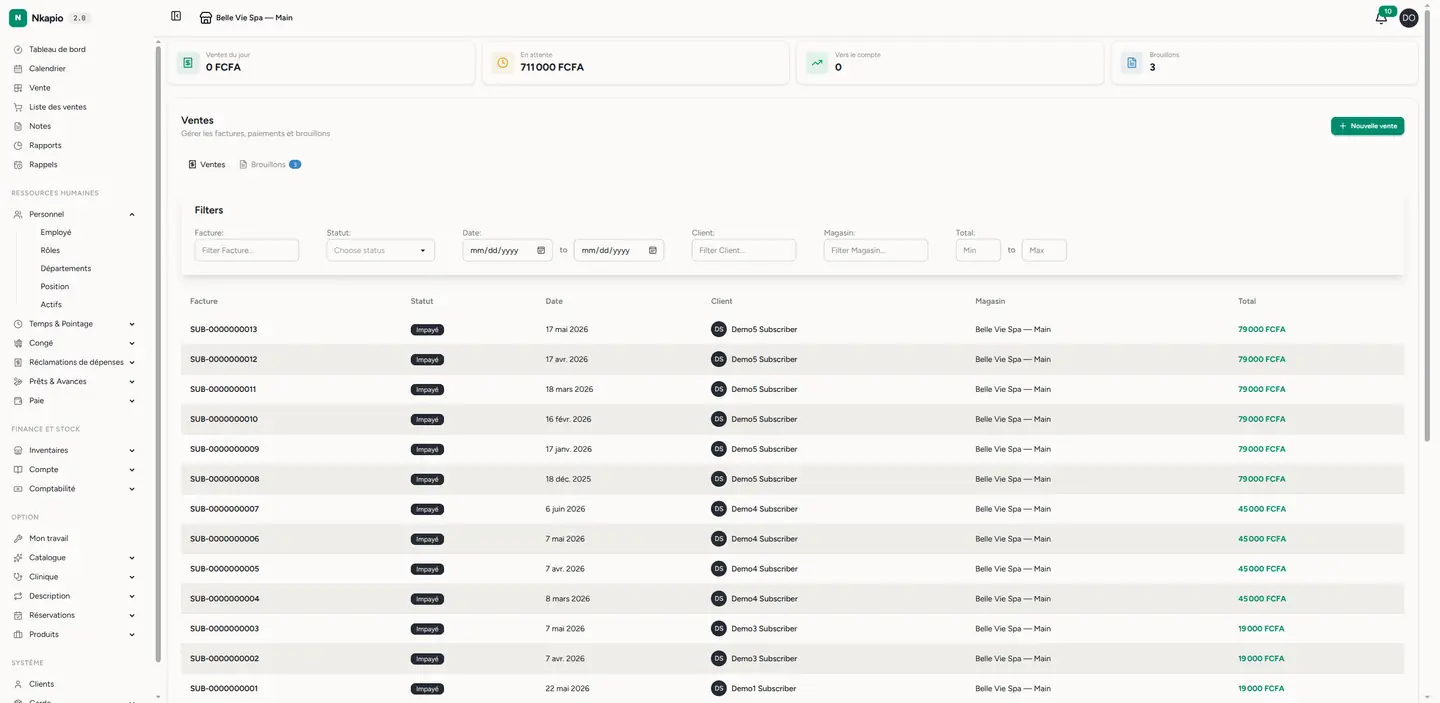Screen dimensions: 1440x703
Task: Open Employé submenu item
Action: coord(56,232)
